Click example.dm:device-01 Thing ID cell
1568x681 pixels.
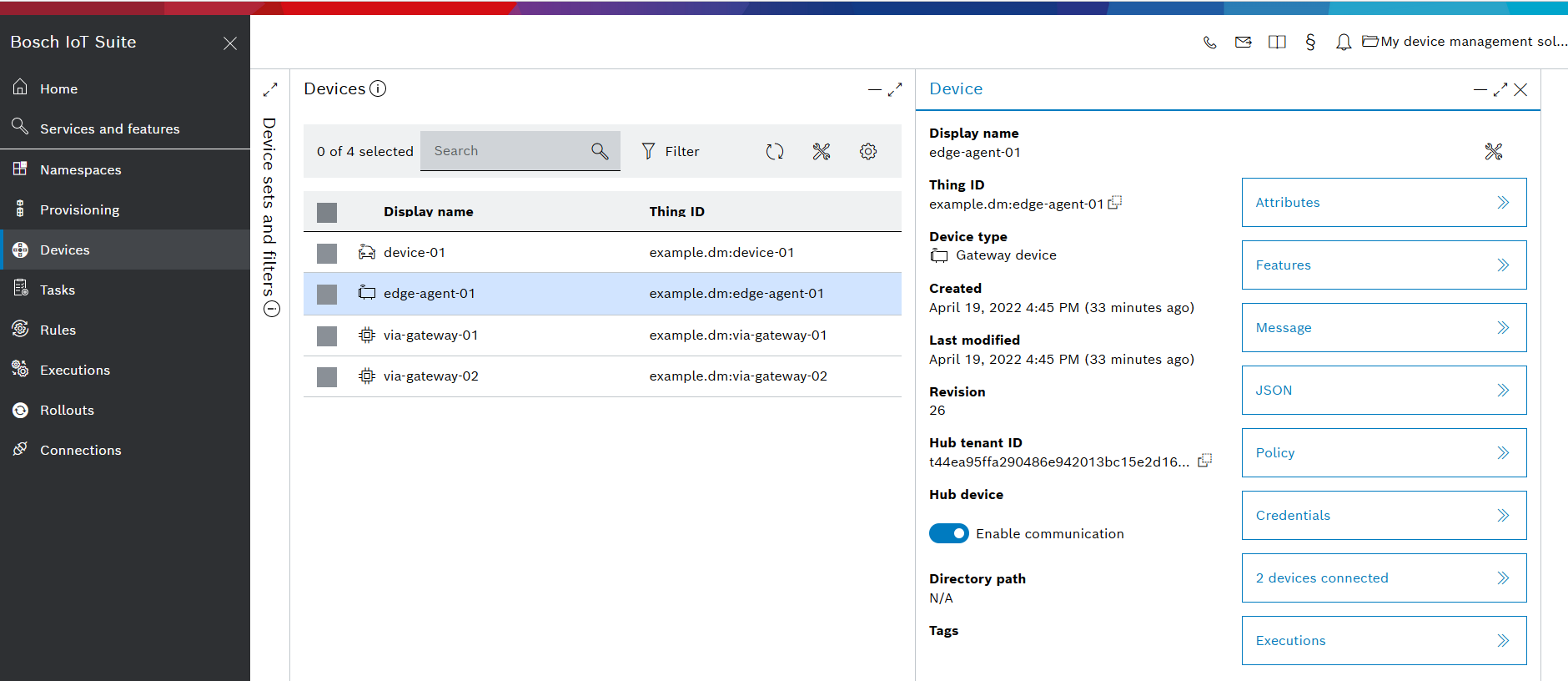722,252
